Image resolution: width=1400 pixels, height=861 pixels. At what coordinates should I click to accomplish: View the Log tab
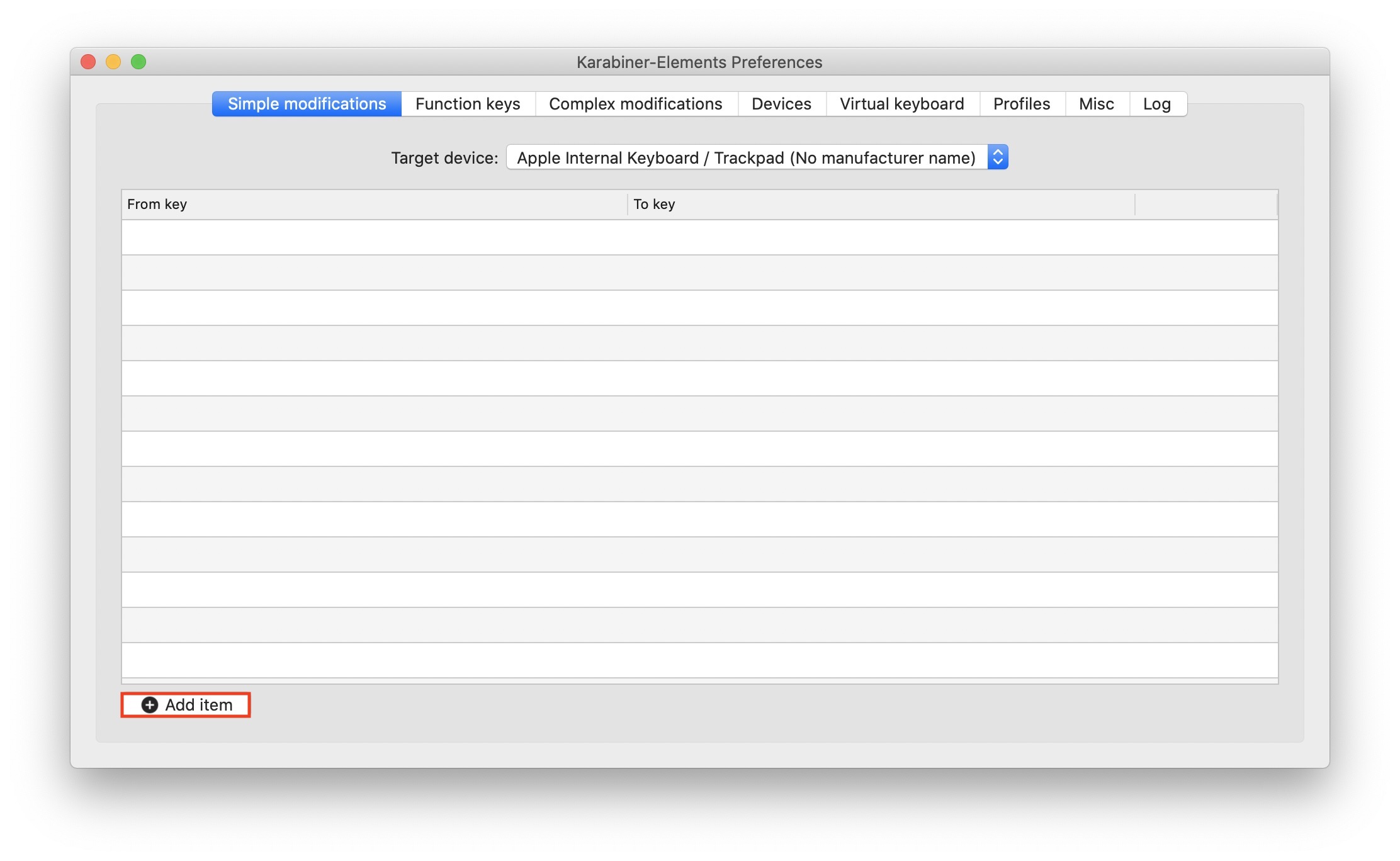tap(1156, 104)
